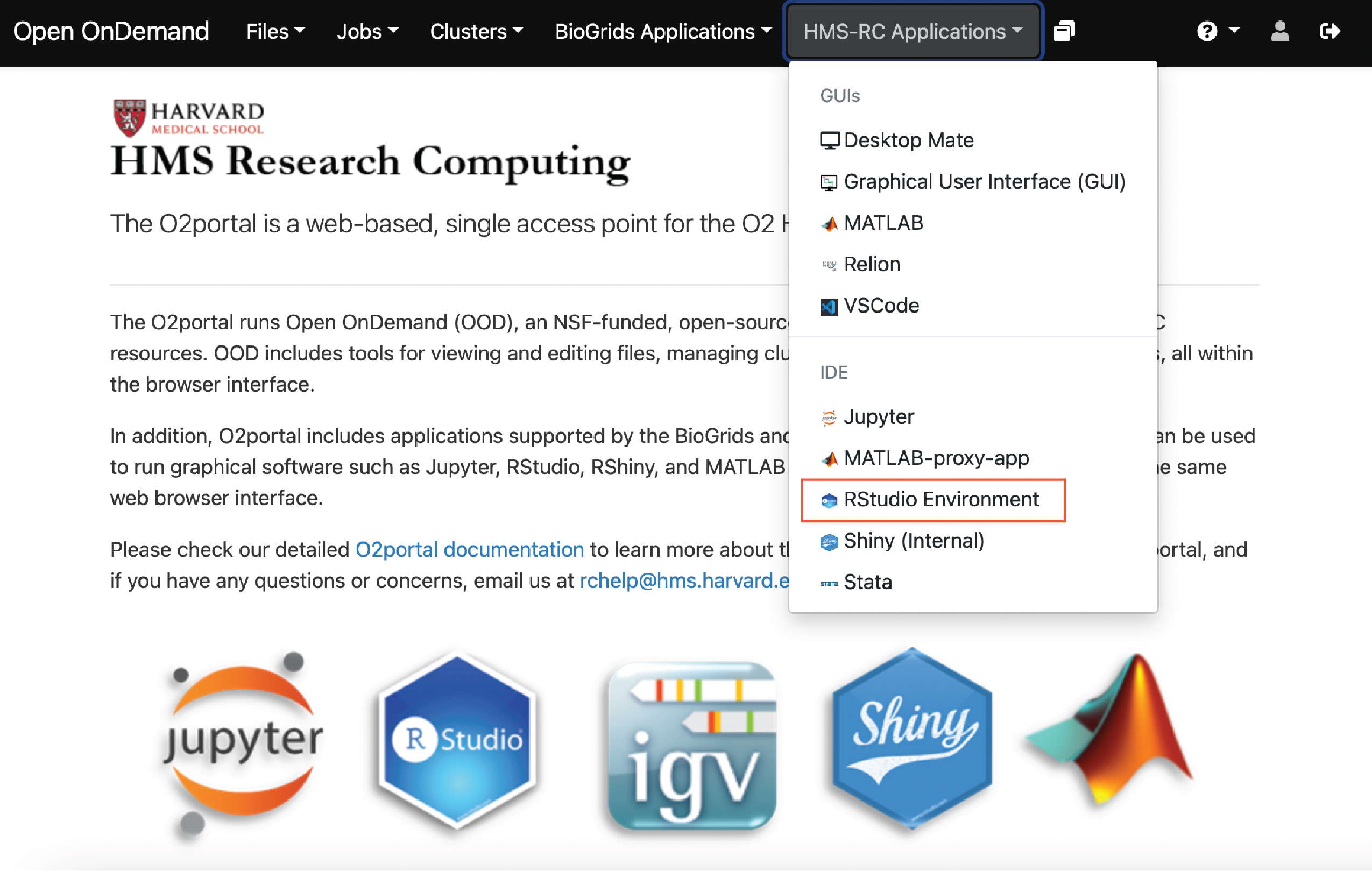Image resolution: width=1372 pixels, height=871 pixels.
Task: Click the log out icon
Action: (x=1330, y=31)
